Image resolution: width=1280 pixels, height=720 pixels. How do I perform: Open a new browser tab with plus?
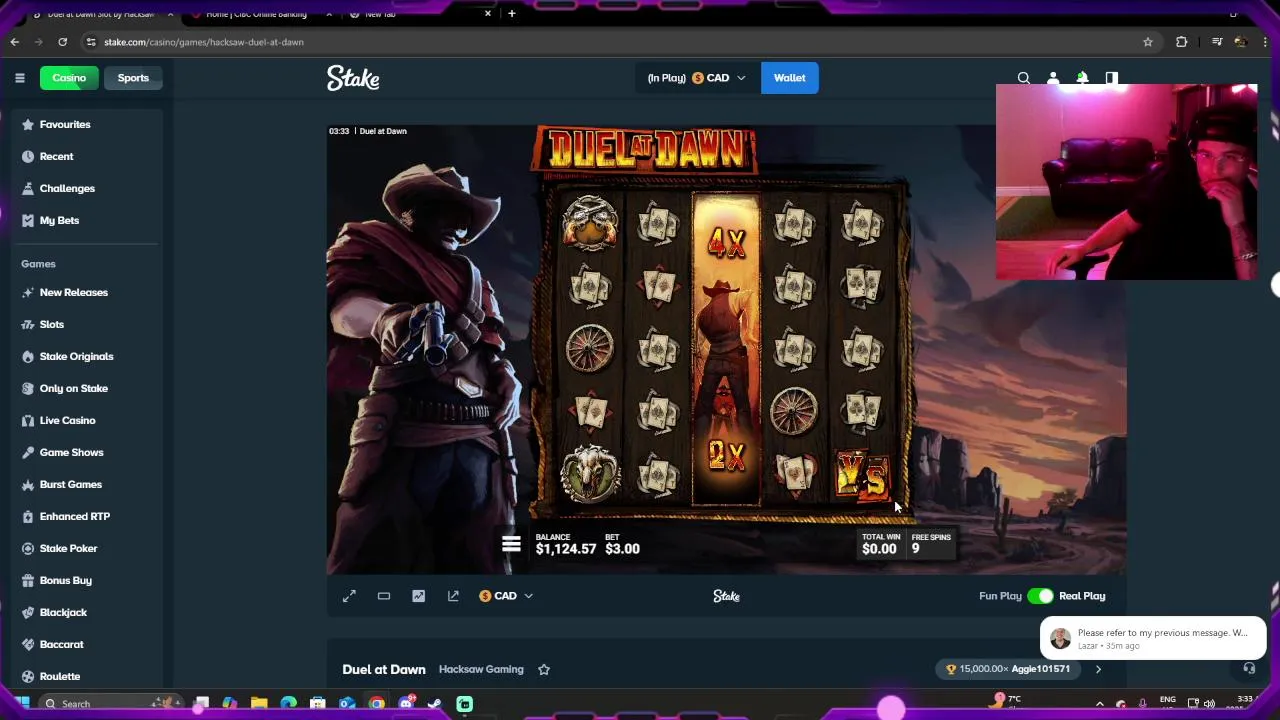point(511,14)
